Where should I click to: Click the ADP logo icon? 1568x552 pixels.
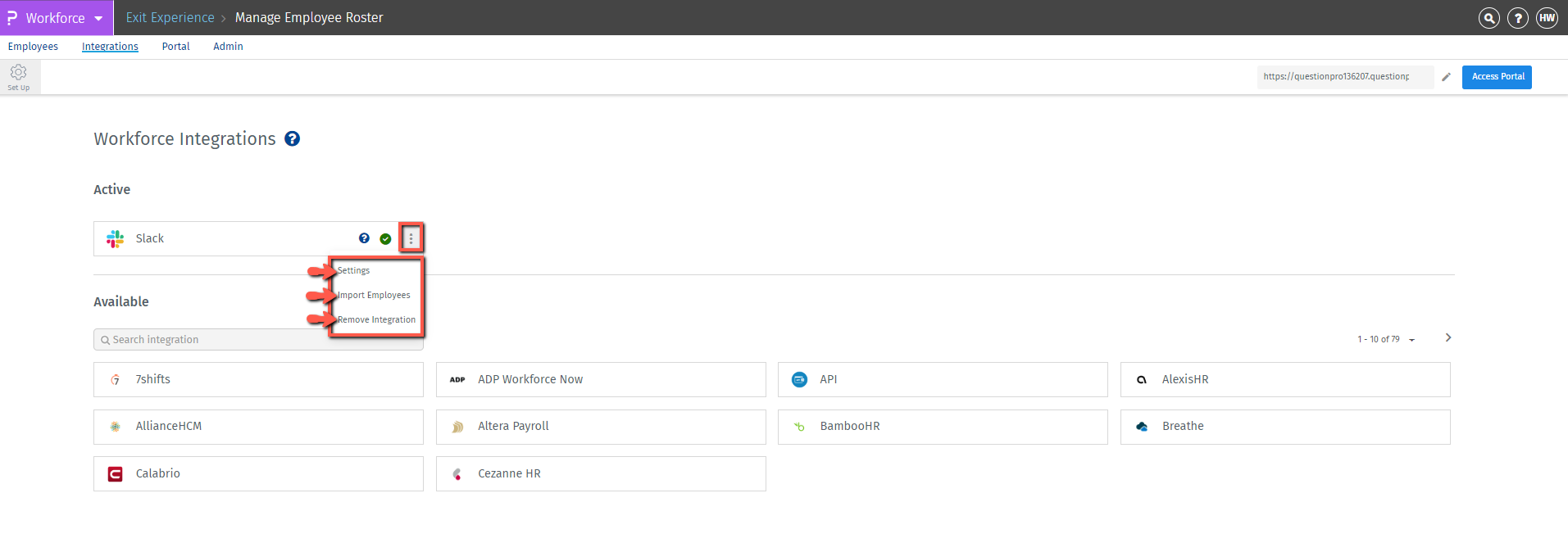(457, 379)
